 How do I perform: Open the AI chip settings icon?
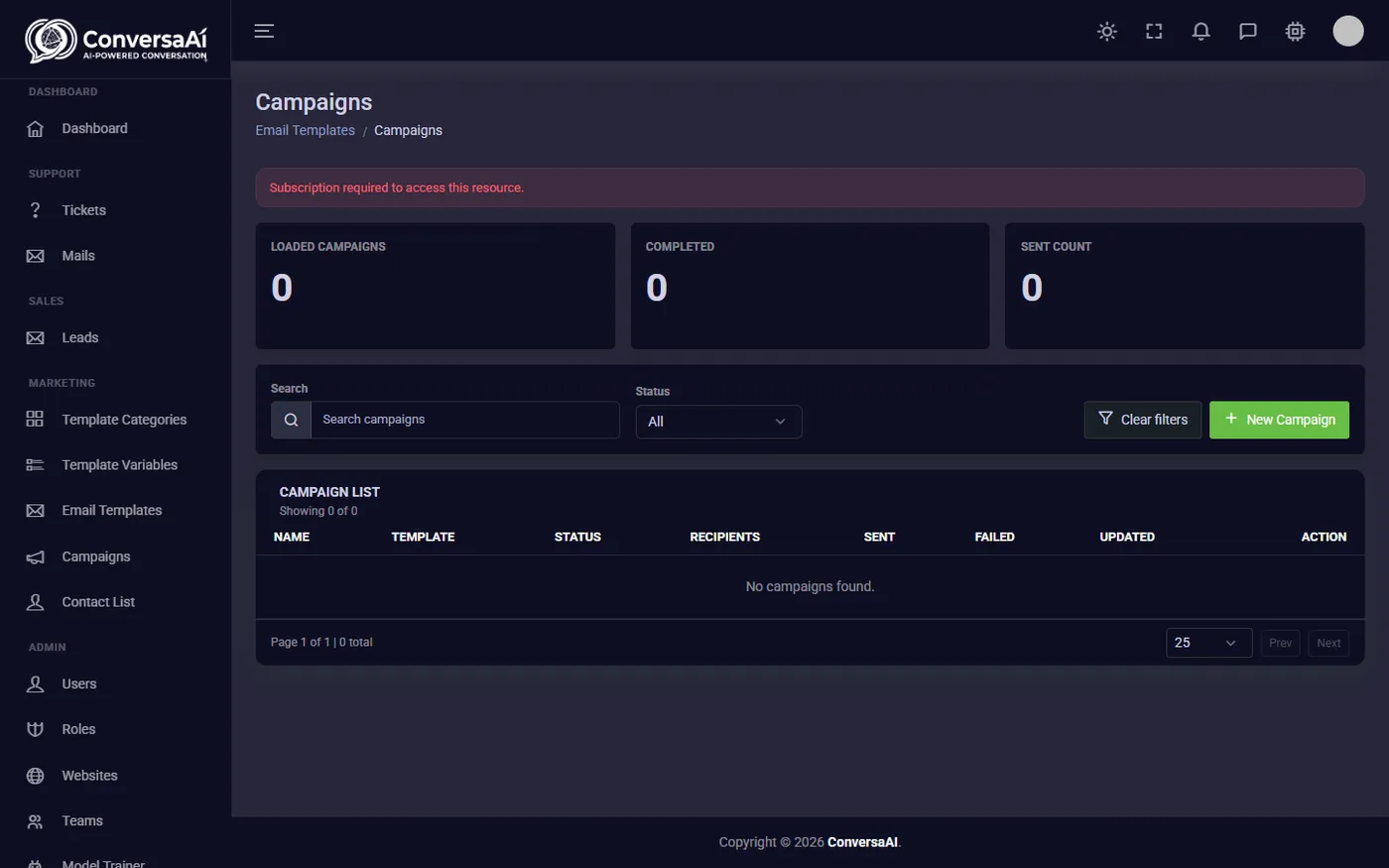pos(1295,31)
